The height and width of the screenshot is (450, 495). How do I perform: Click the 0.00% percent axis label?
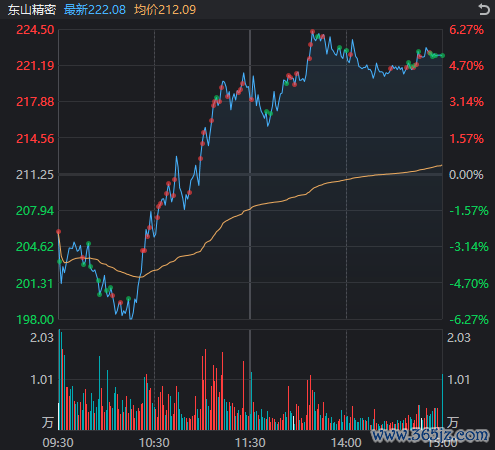click(x=466, y=174)
